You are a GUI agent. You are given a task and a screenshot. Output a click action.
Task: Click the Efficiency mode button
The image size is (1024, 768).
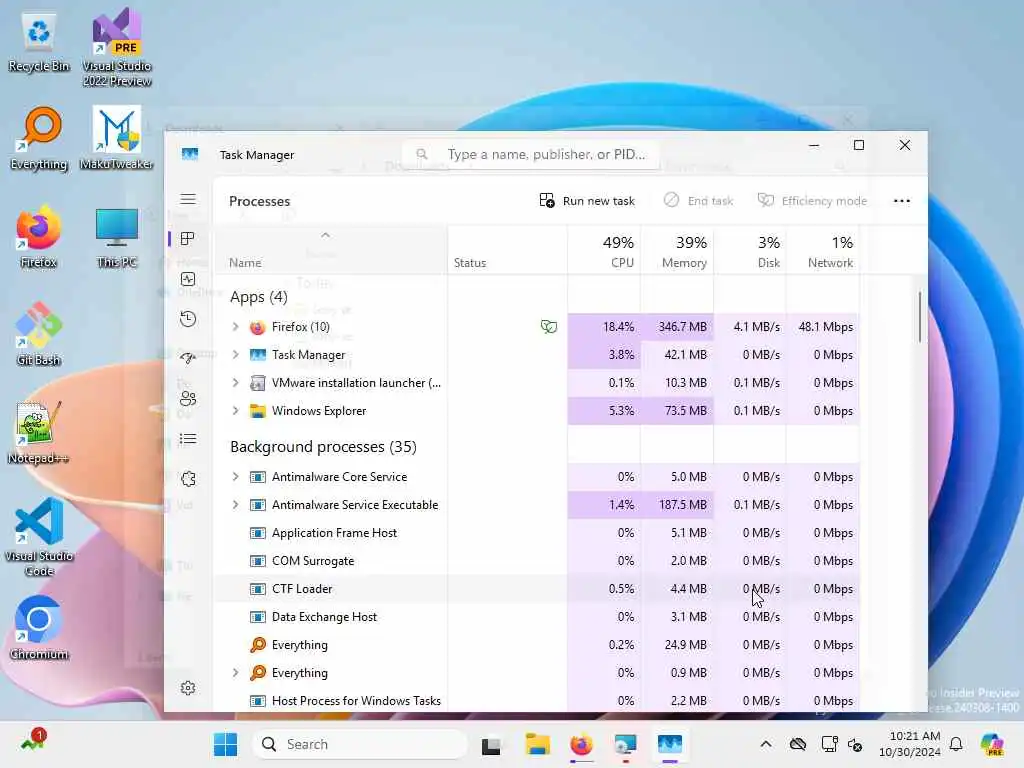(812, 201)
